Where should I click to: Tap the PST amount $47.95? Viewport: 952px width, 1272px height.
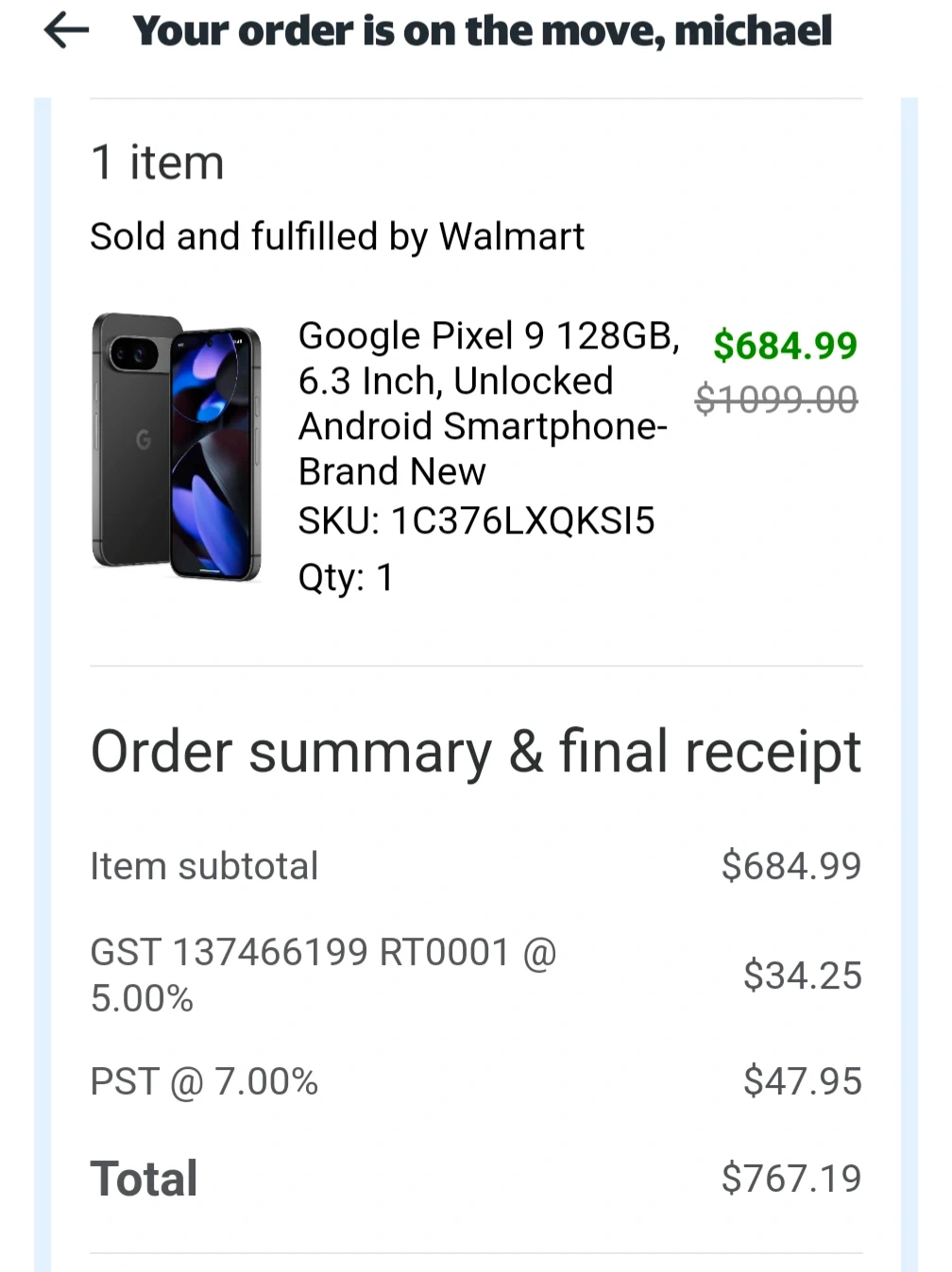tap(802, 1081)
